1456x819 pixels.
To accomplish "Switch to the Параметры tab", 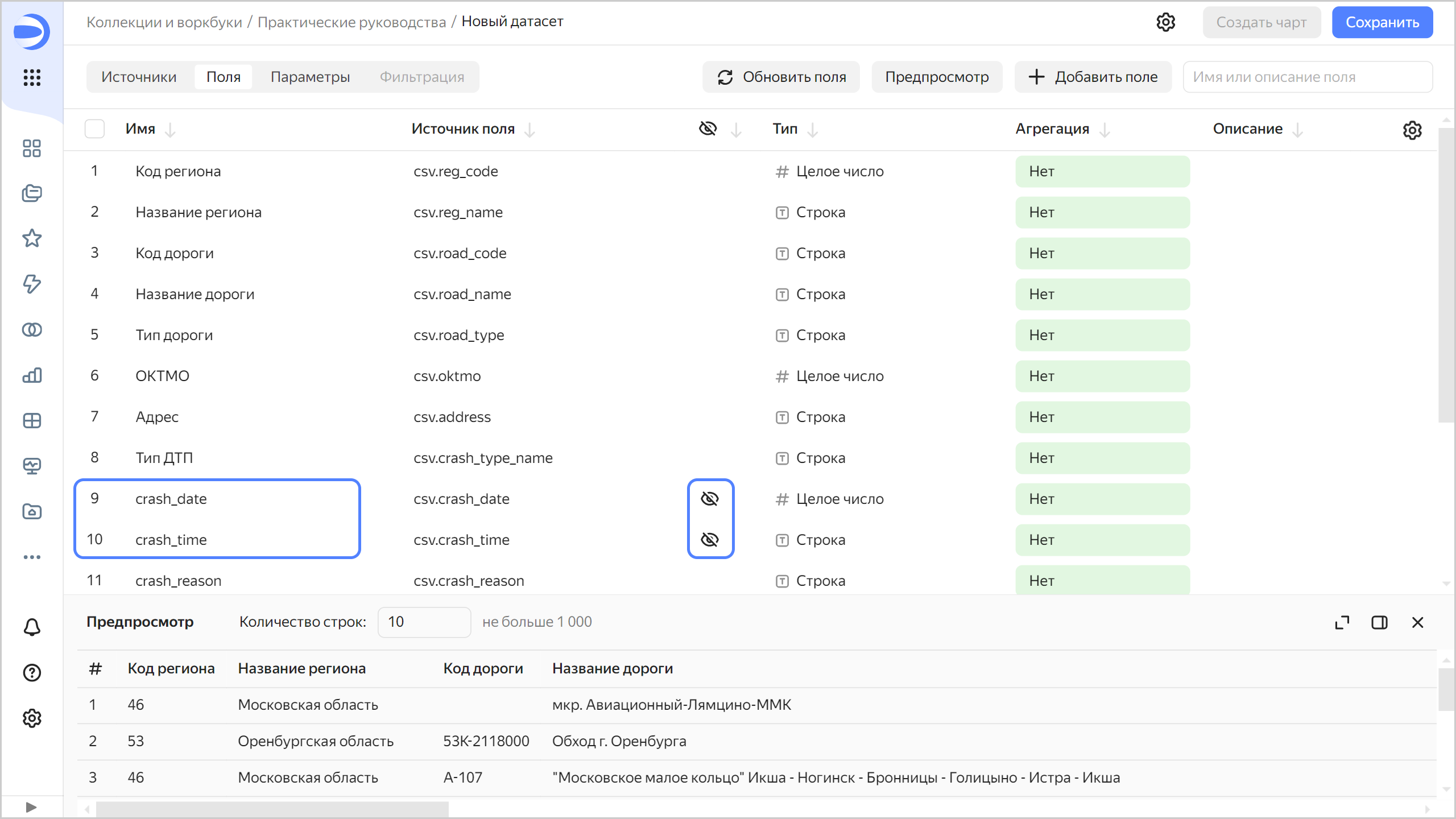I will click(310, 77).
